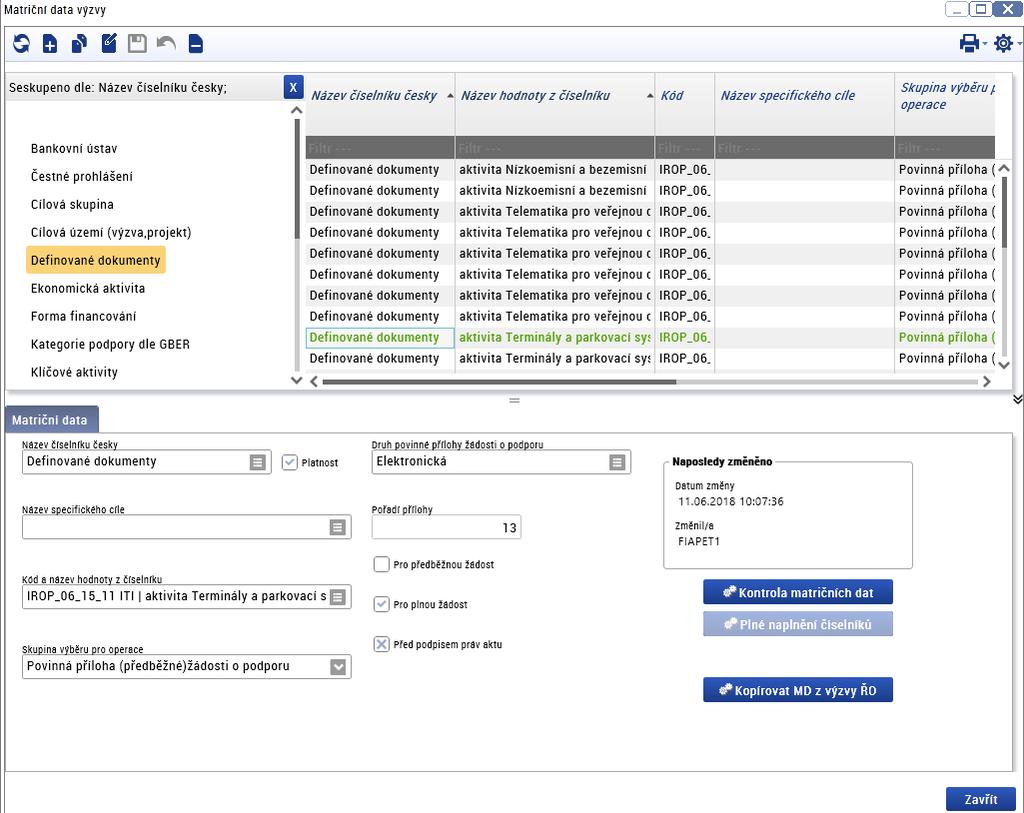Delete the record with the minus document icon
The height and width of the screenshot is (813, 1024).
195,44
